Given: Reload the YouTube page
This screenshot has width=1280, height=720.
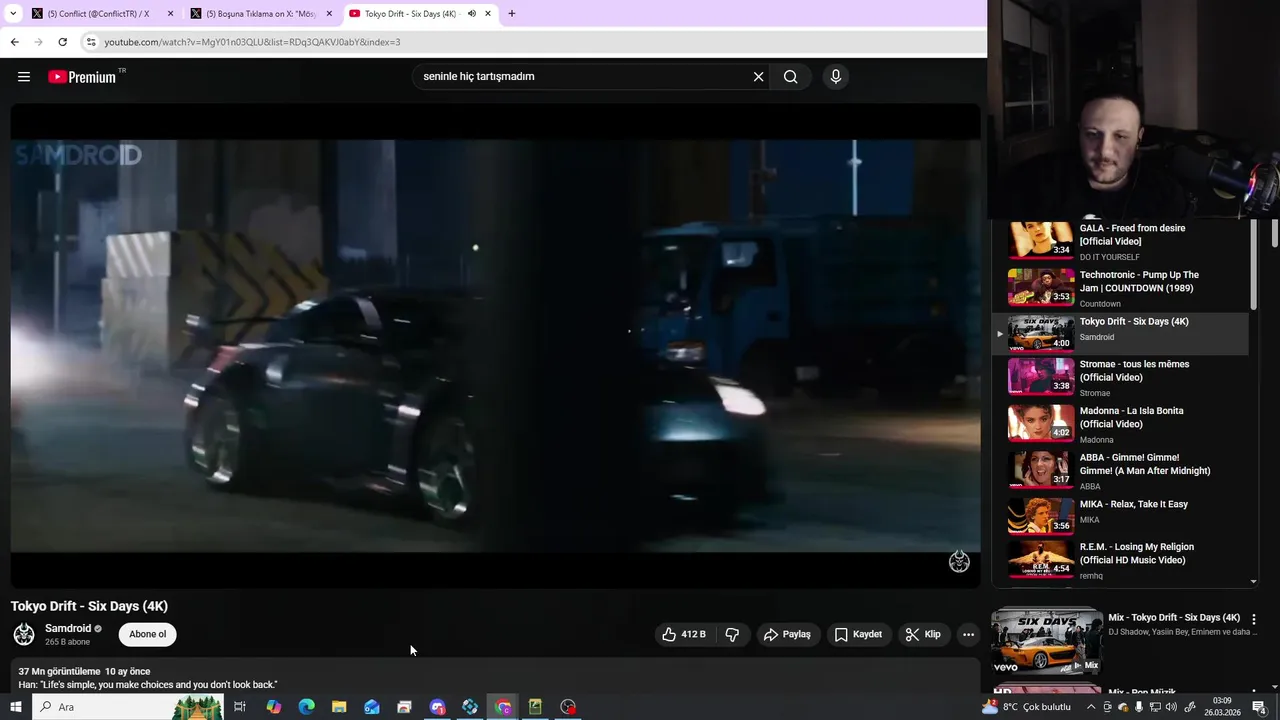Looking at the screenshot, I should (62, 42).
